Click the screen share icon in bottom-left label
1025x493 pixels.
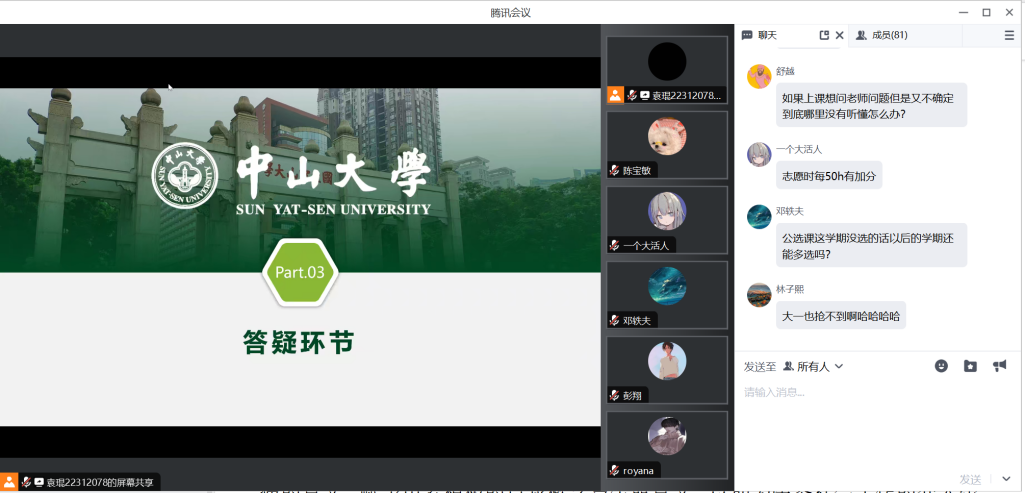pos(39,482)
